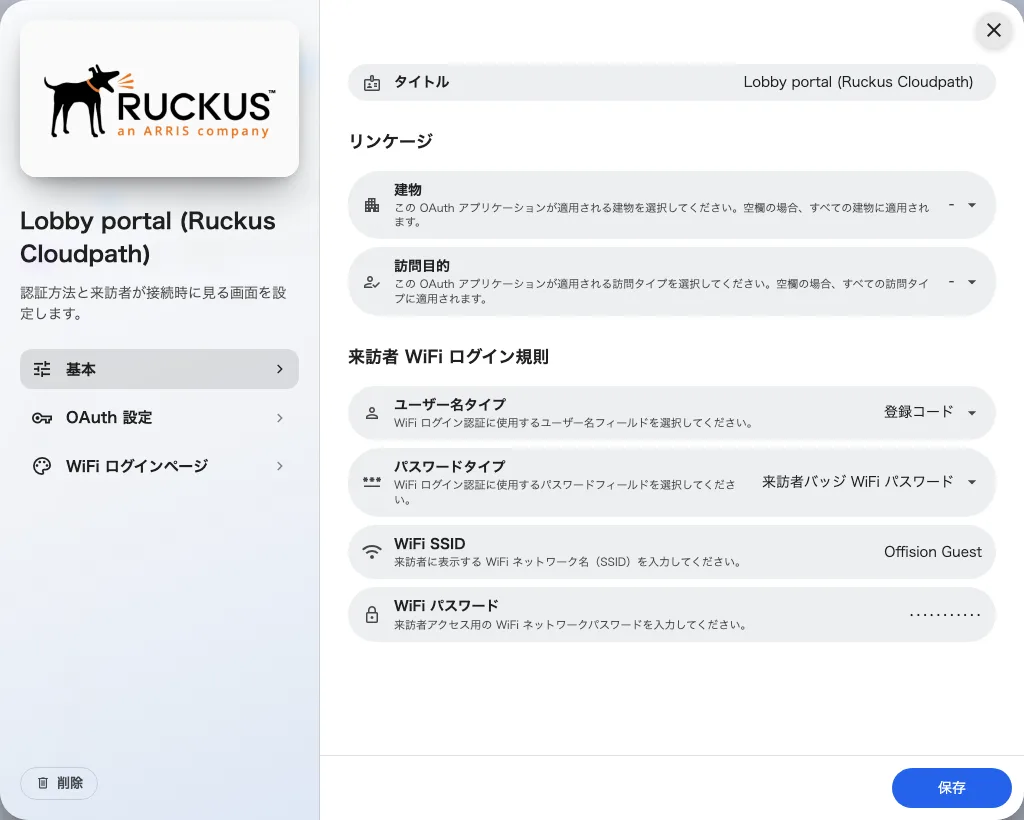Select the 基本 menu item

(x=159, y=369)
